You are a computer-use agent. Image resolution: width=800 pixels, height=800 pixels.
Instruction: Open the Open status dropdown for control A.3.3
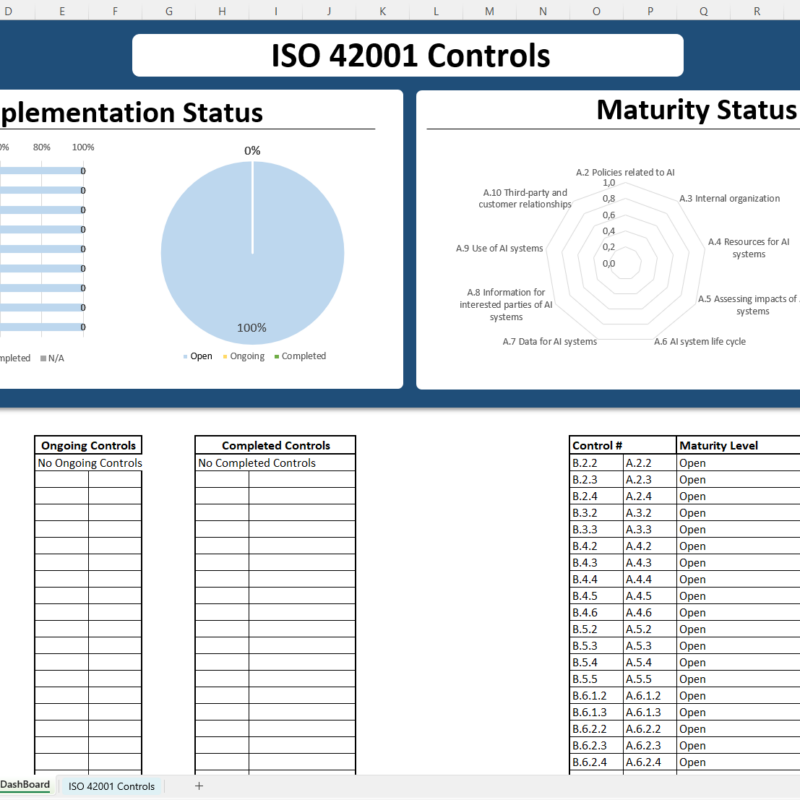click(x=730, y=529)
